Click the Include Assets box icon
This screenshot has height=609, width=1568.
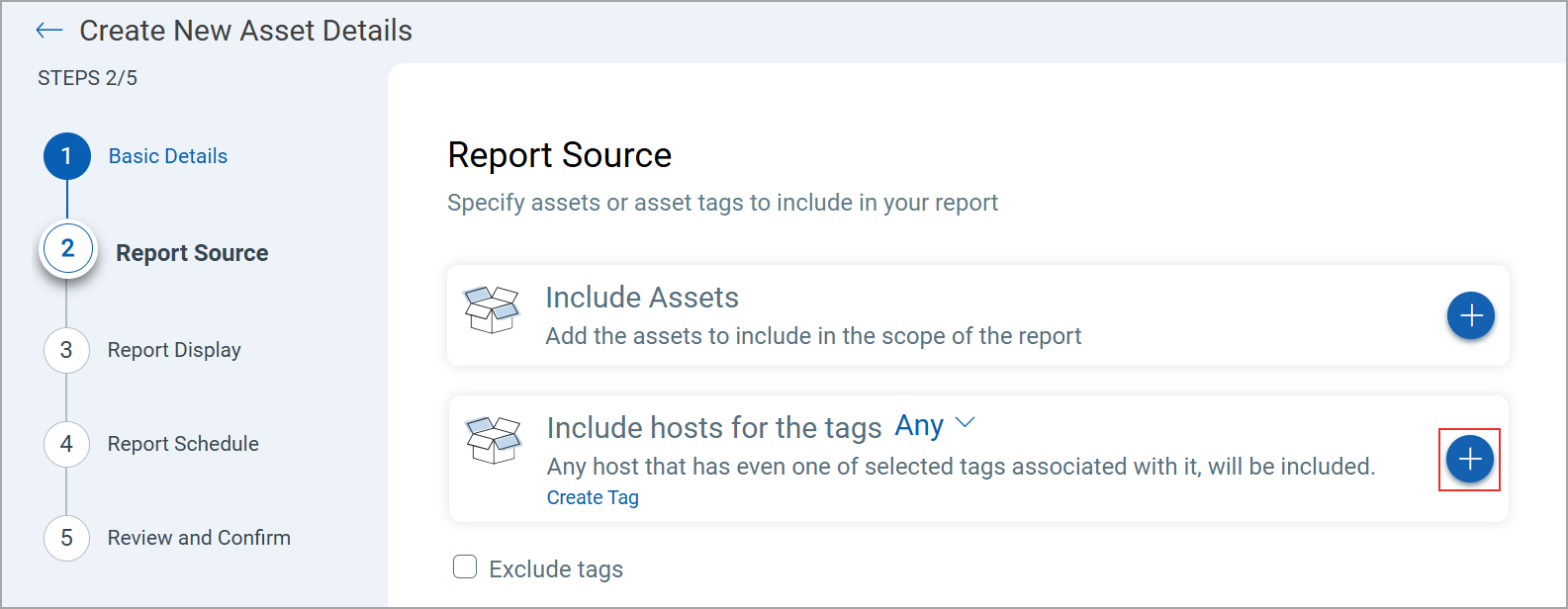pos(492,309)
